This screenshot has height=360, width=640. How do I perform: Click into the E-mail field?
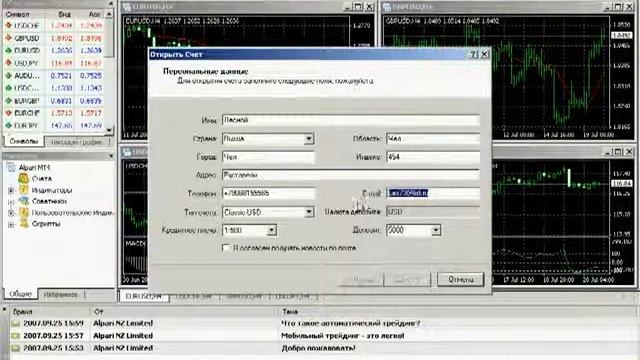433,193
